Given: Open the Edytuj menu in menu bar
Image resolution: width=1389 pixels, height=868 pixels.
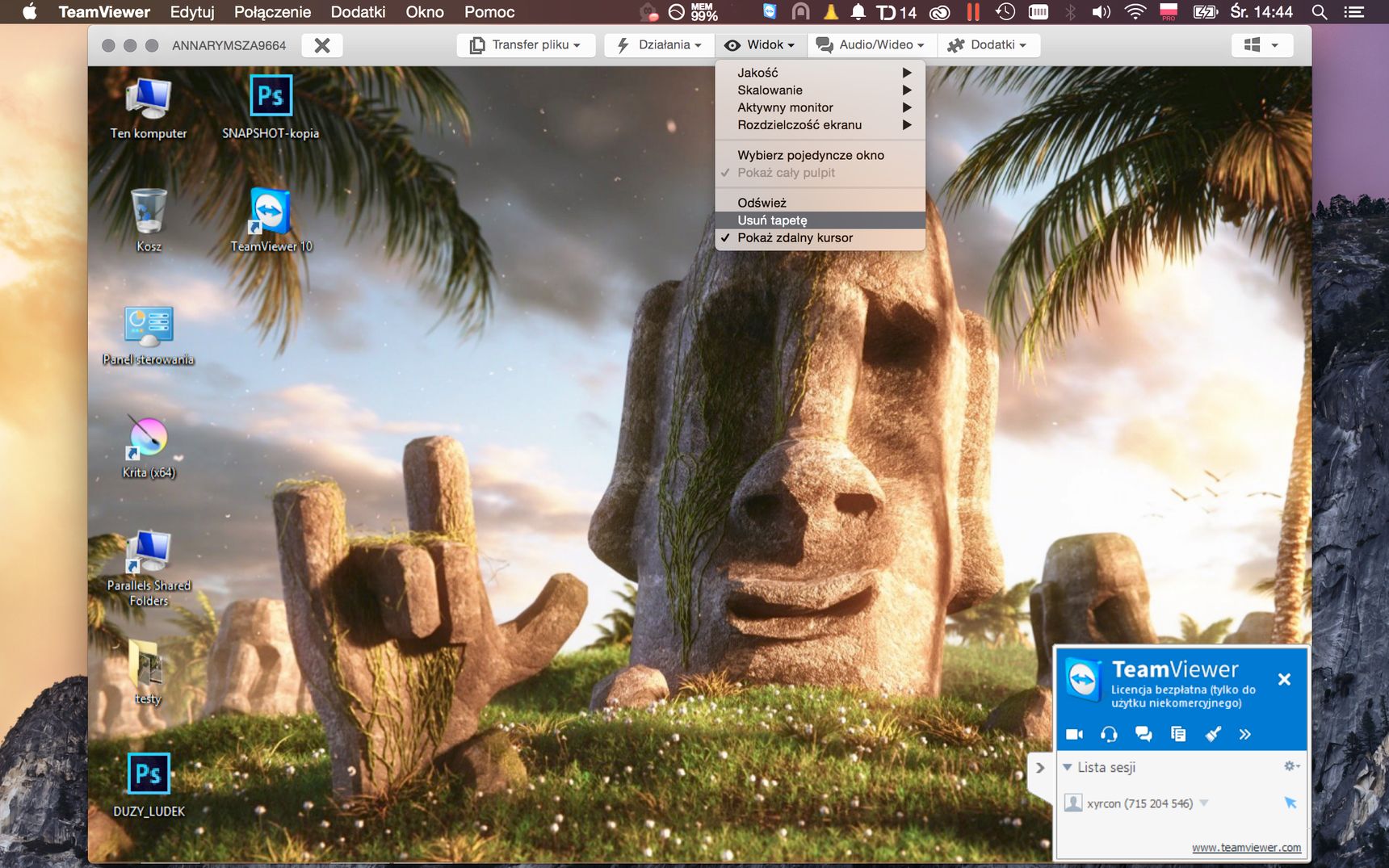Looking at the screenshot, I should coord(192,12).
